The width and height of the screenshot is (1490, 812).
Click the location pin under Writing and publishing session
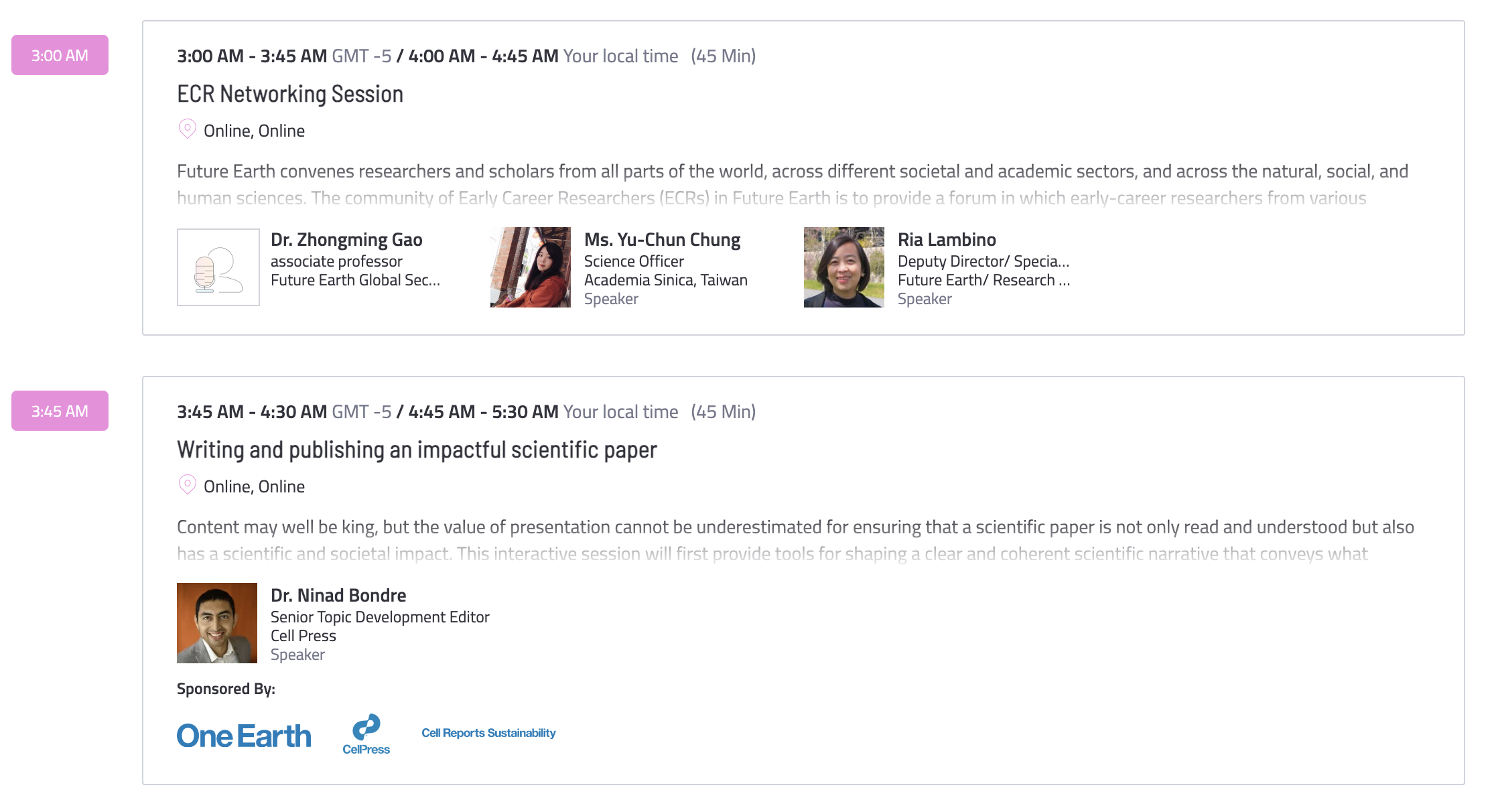(187, 484)
